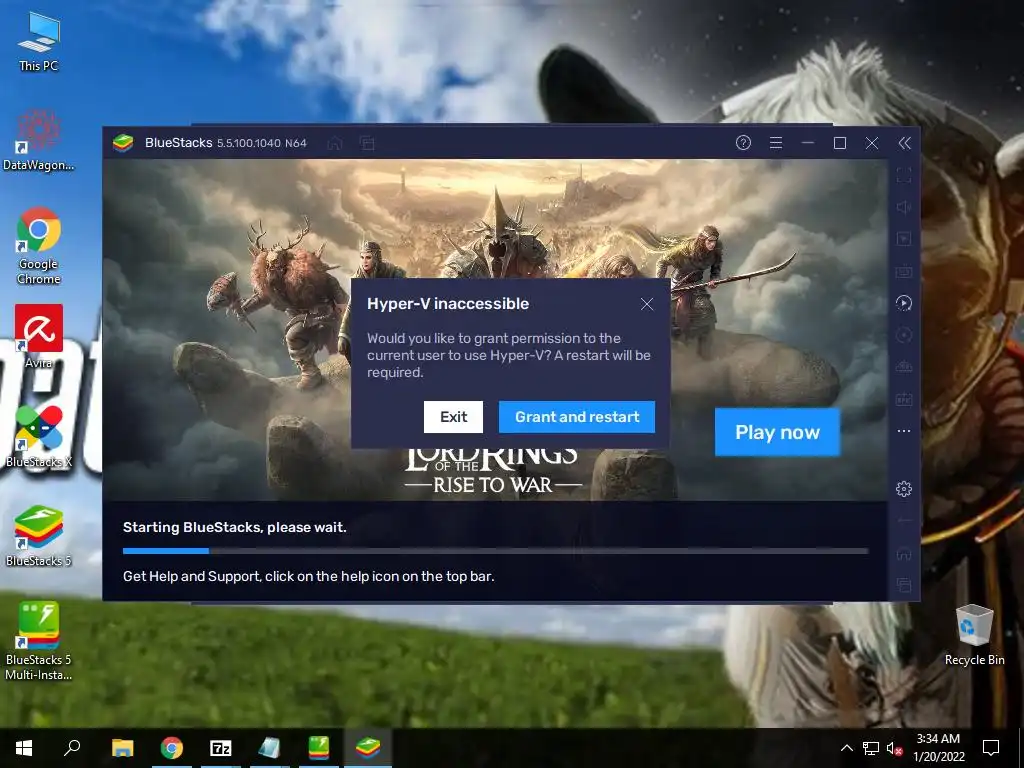This screenshot has width=1024, height=768.
Task: Collapse the BlueStacks sidebar with double arrows
Action: (x=904, y=143)
